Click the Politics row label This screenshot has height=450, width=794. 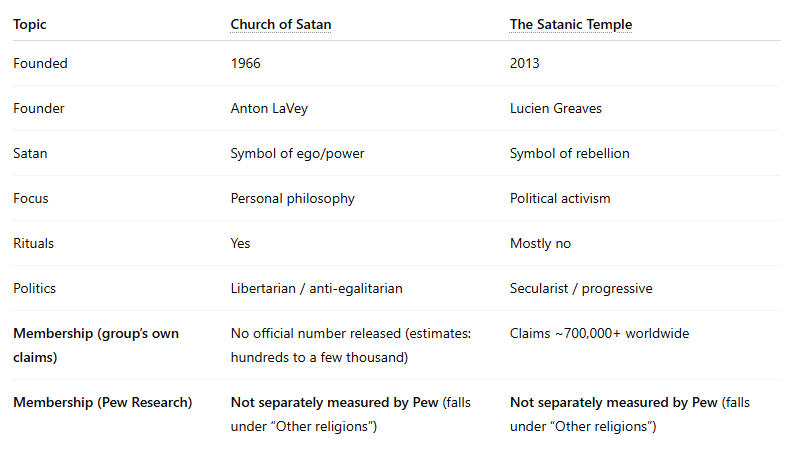pyautogui.click(x=34, y=288)
